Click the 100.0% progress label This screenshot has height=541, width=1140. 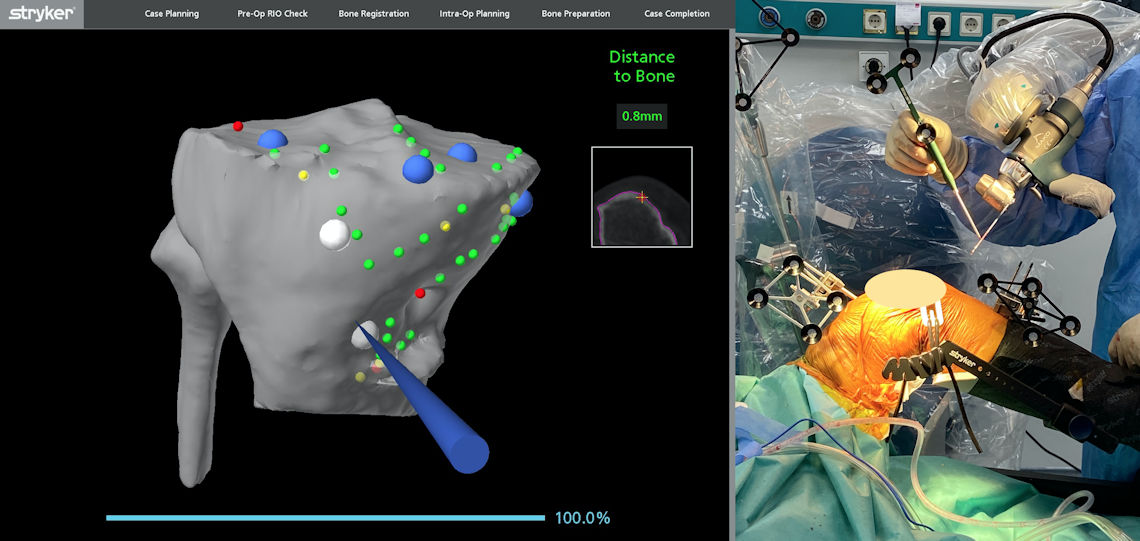coord(582,518)
